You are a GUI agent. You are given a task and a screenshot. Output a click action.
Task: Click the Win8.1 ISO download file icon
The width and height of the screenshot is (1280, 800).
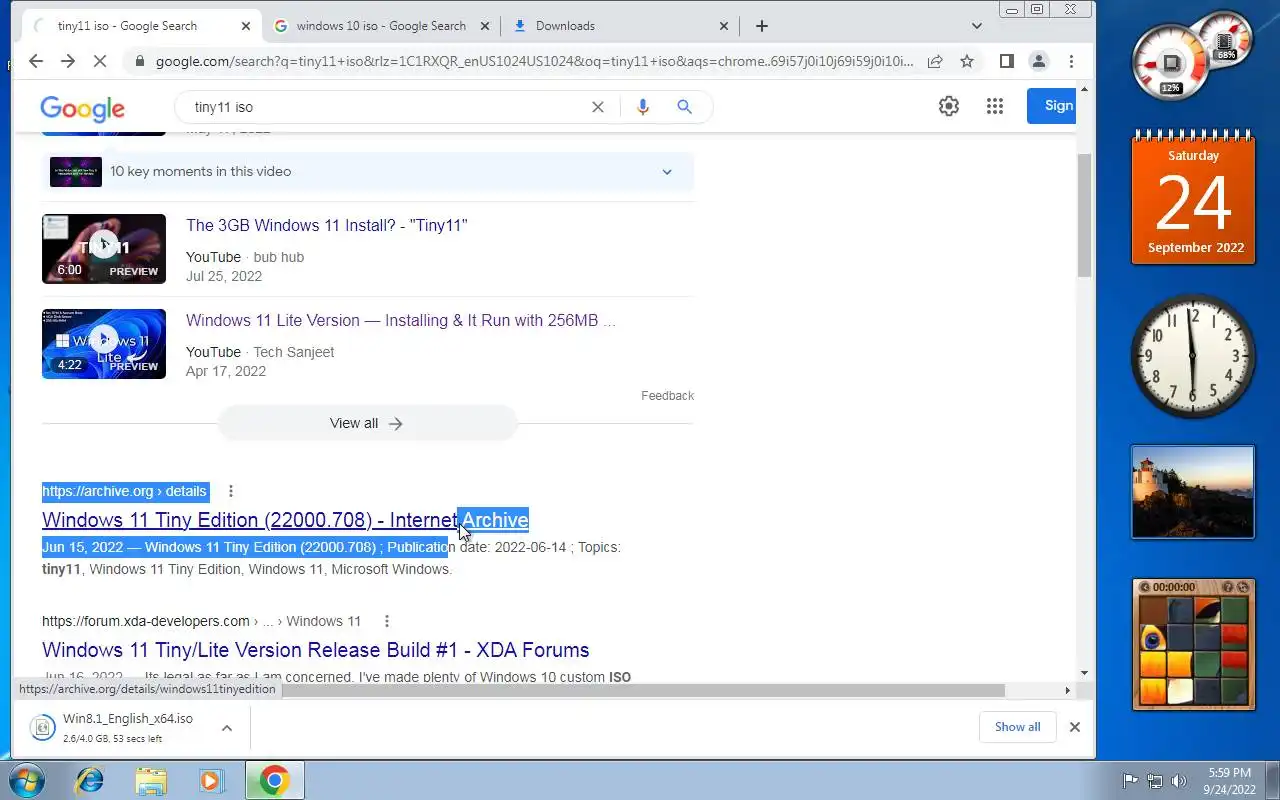point(42,727)
